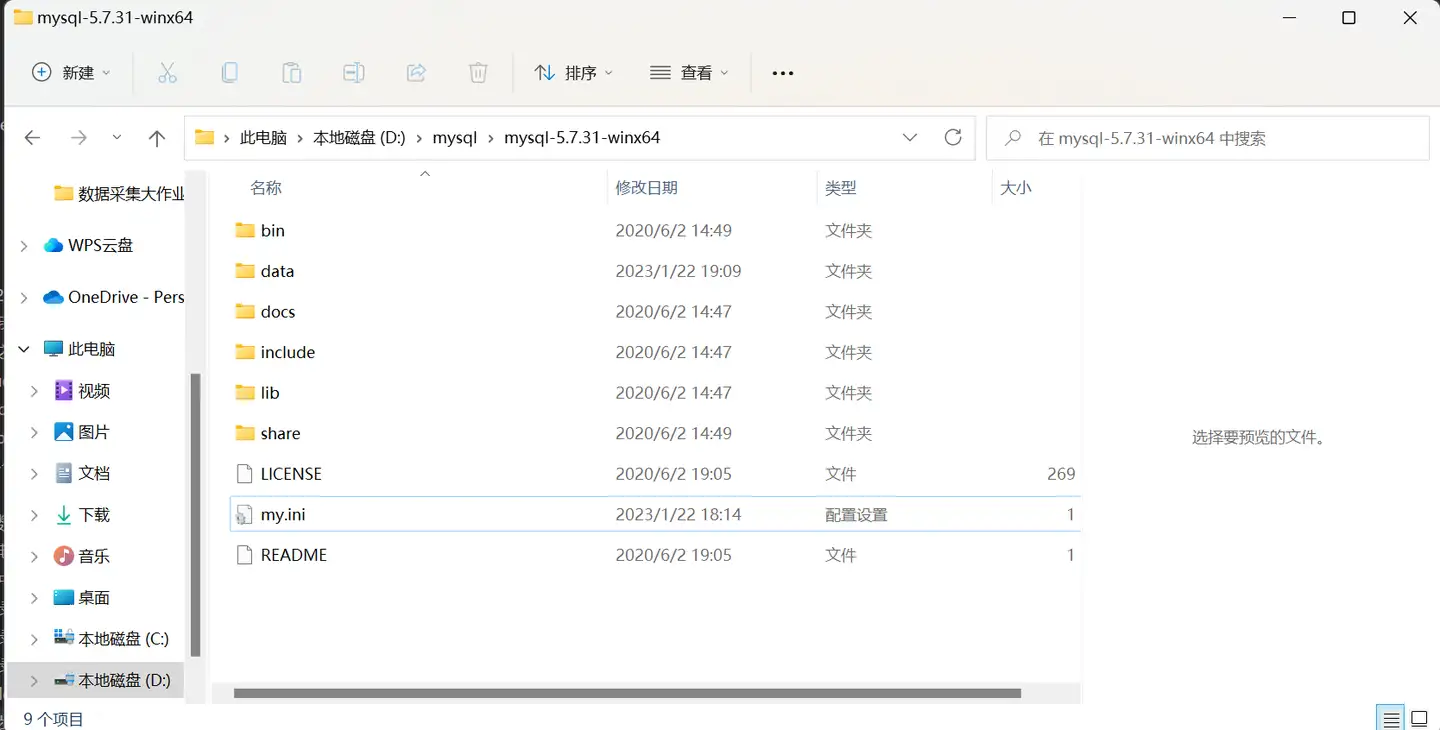The height and width of the screenshot is (730, 1440).
Task: Click 本地磁盘 (D:) in address breadcrumb
Action: [359, 138]
